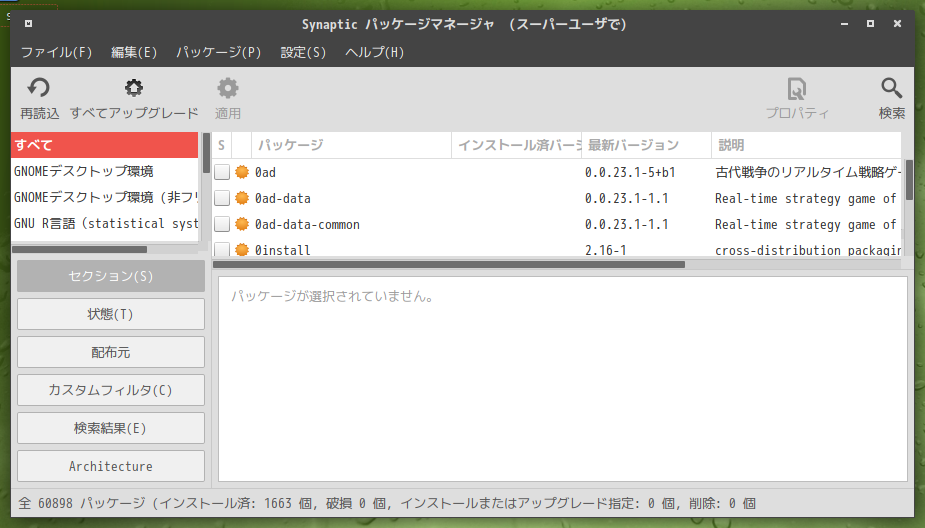
Task: Maximize the Synaptic window
Action: click(870, 24)
